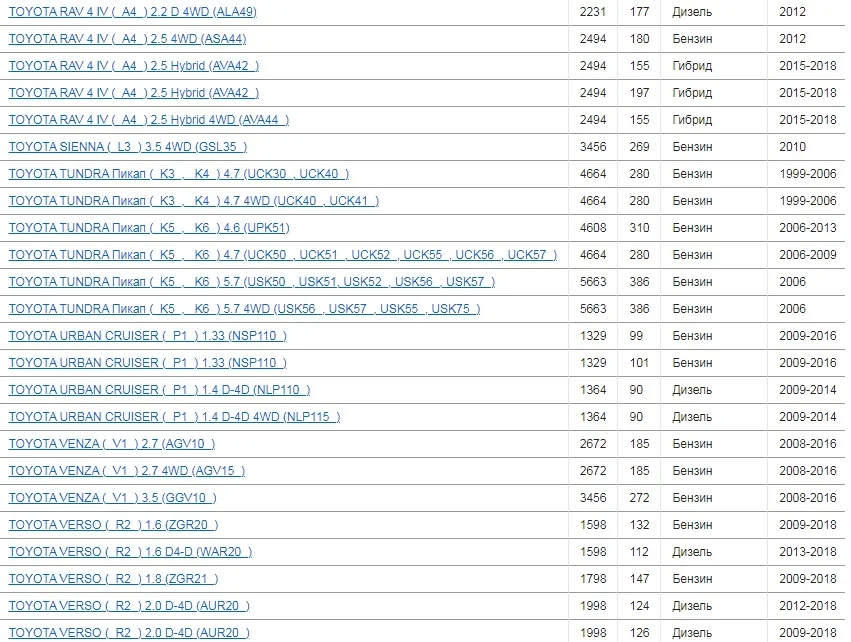Screen dimensions: 851x642
Task: Click "1364" in the URBAN CRUISER NLP115 row
Action: 593,417
